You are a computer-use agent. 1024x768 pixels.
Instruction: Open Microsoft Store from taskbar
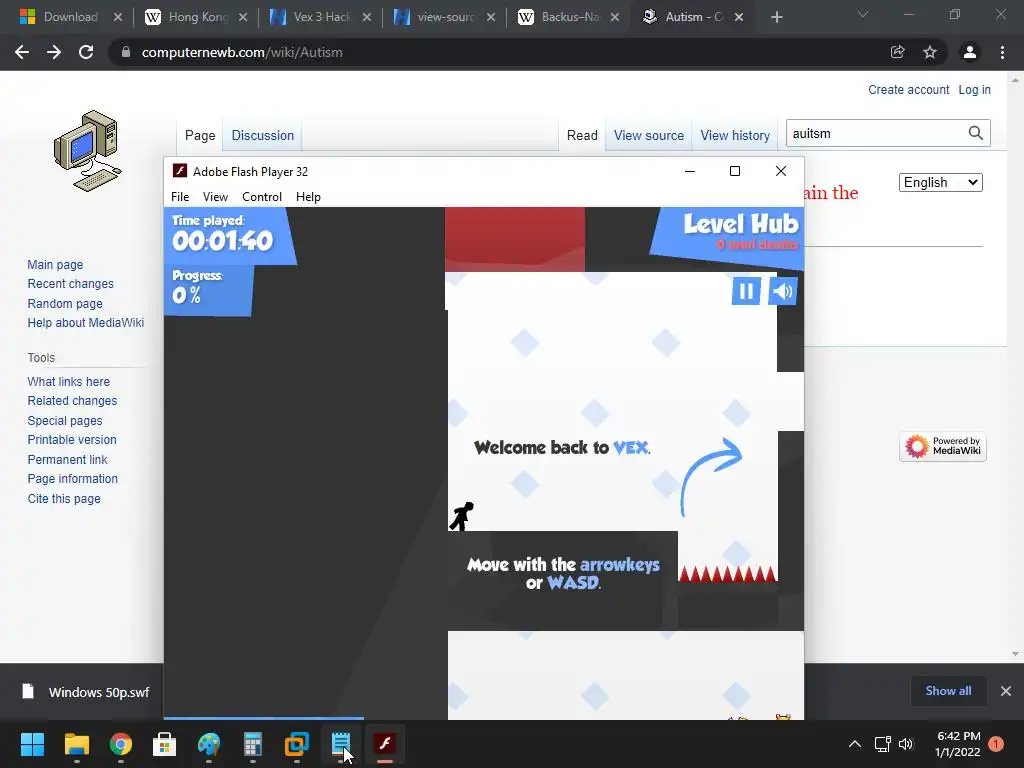(165, 744)
